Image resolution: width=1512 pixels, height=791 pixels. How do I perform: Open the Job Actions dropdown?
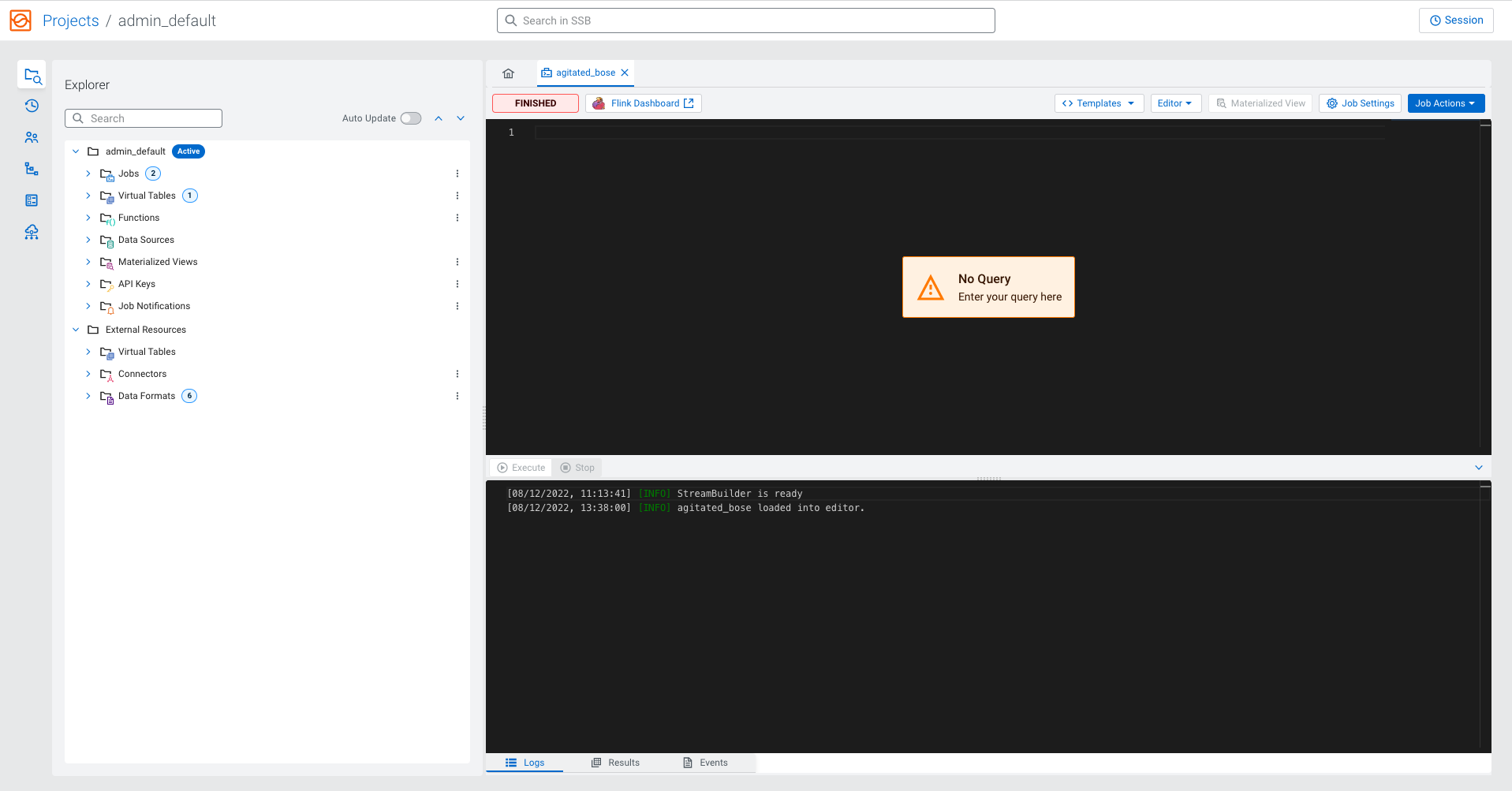click(x=1445, y=103)
